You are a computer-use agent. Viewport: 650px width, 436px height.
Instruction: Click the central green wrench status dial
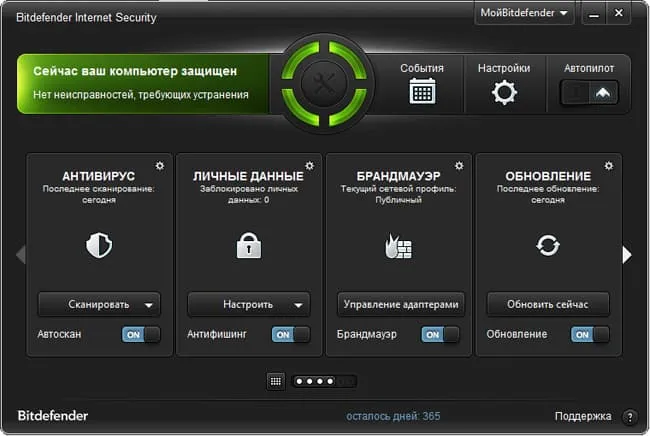[x=324, y=83]
